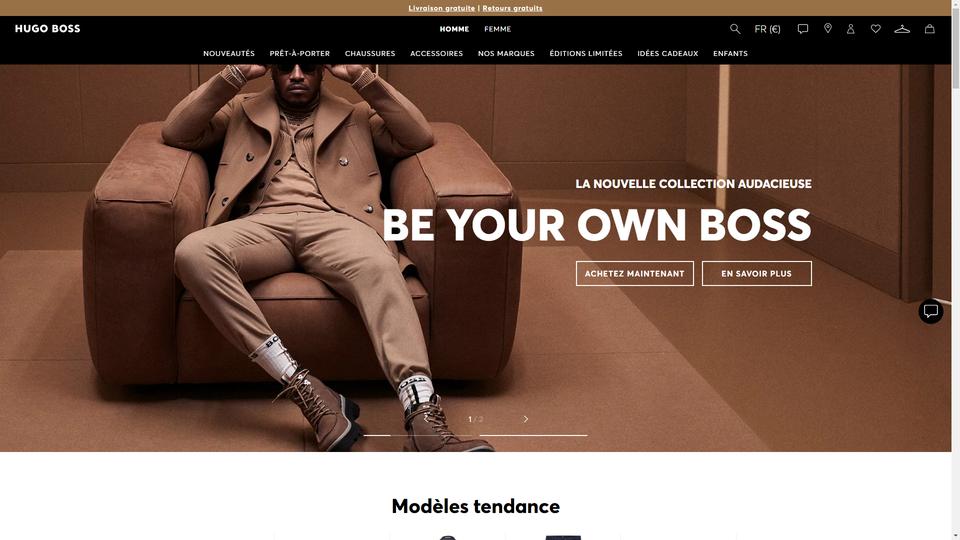
Task: Open the store locator pin icon
Action: (x=828, y=28)
